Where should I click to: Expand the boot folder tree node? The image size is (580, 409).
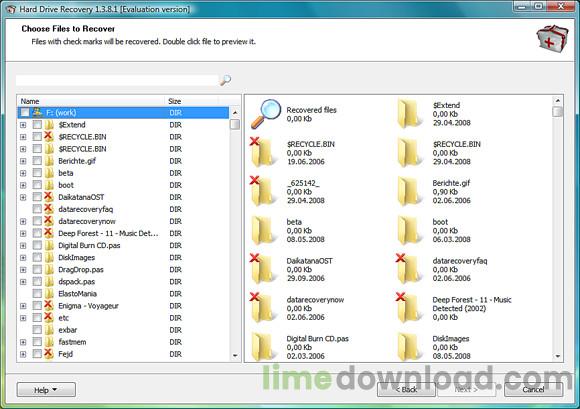[x=23, y=185]
